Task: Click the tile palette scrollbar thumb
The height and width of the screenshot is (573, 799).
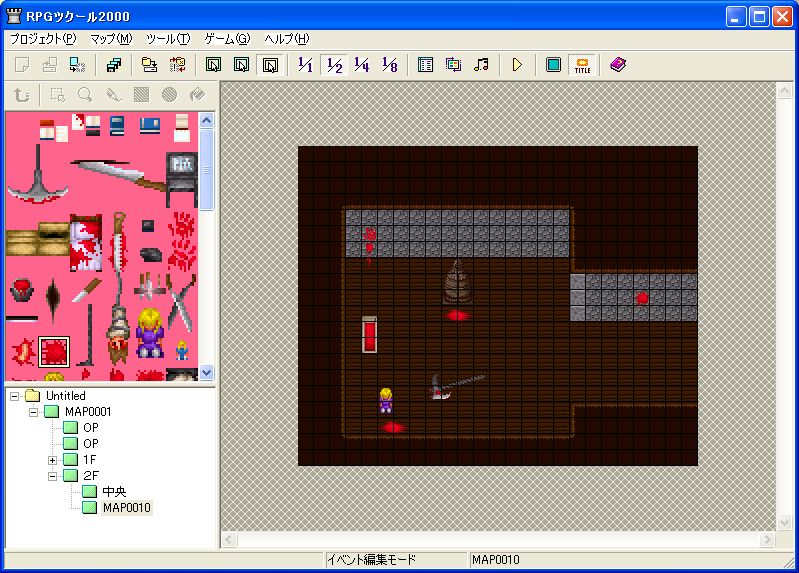Action: pos(206,170)
